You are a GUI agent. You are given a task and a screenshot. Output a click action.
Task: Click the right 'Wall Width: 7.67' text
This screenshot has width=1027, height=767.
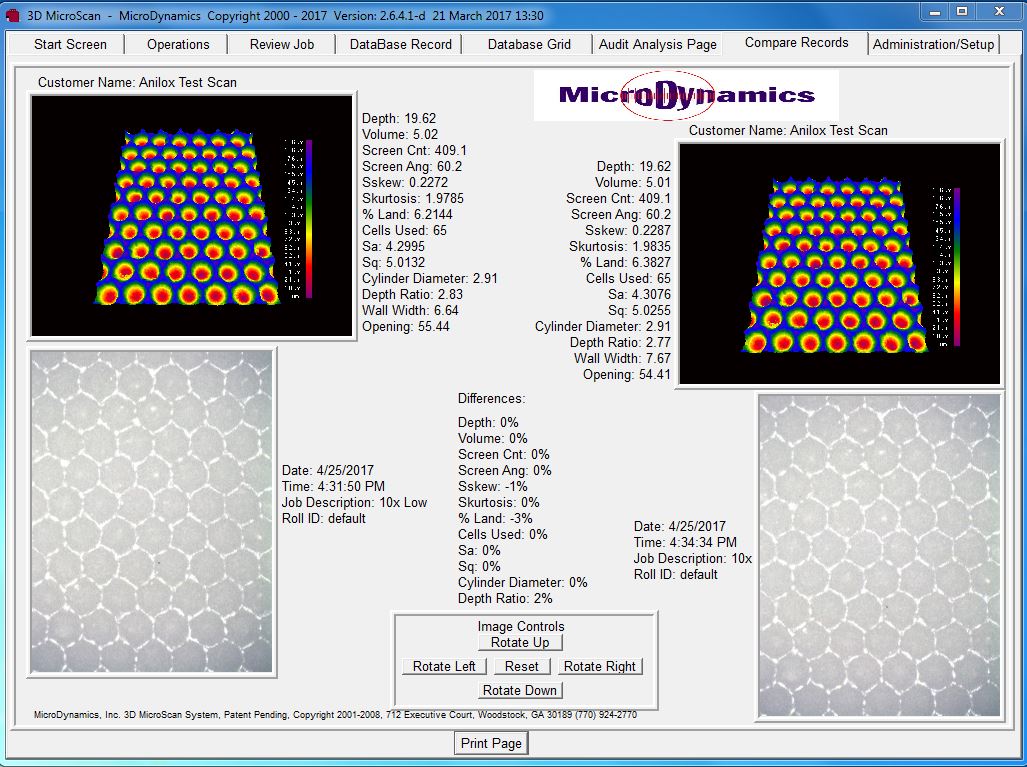[622, 358]
